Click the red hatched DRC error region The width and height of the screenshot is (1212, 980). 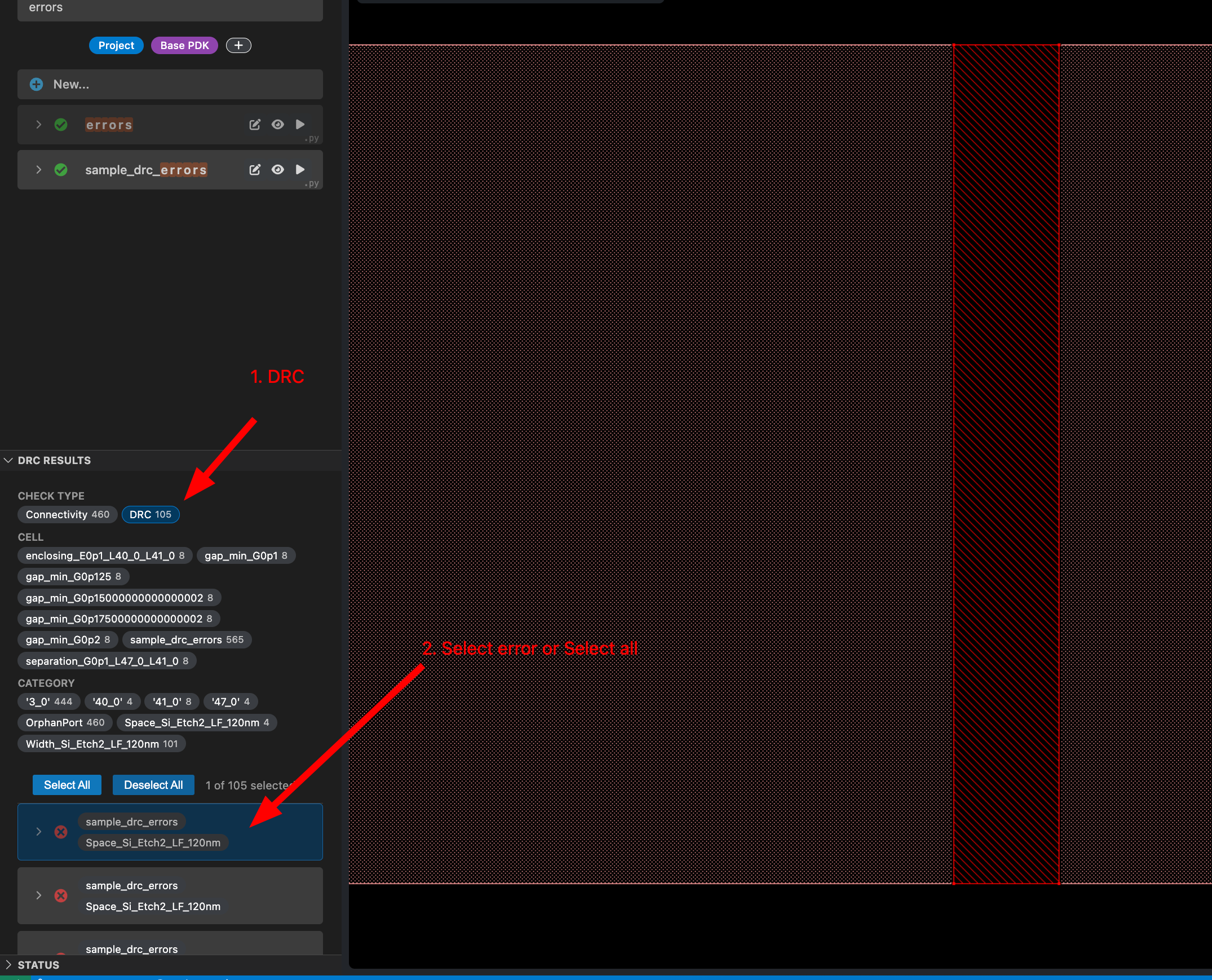click(x=1006, y=463)
